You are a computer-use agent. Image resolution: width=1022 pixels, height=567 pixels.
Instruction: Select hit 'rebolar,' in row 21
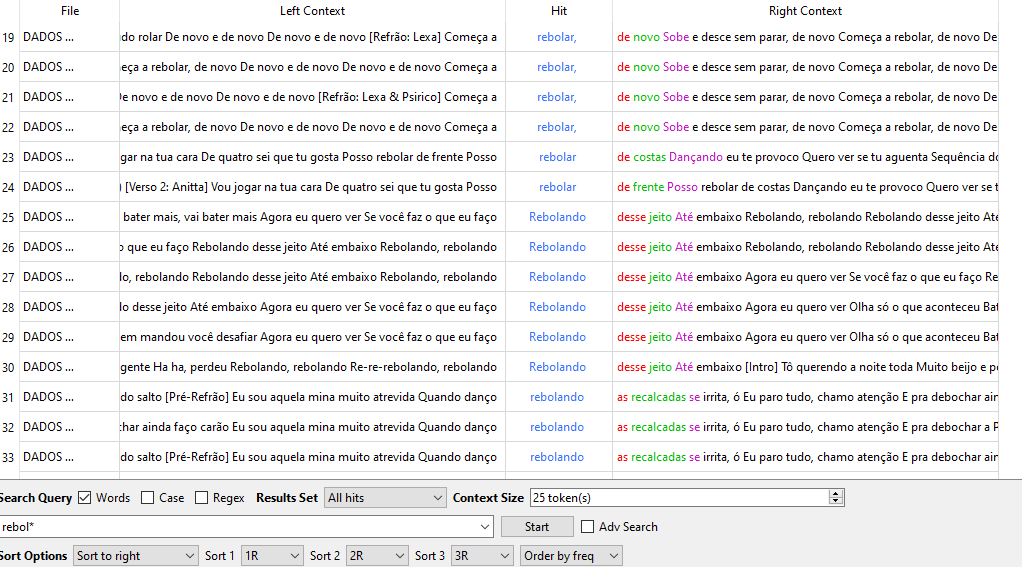coord(557,97)
